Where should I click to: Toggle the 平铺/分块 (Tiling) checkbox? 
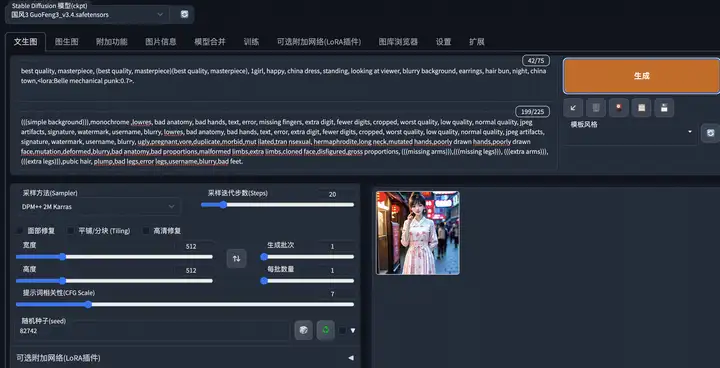coord(71,231)
